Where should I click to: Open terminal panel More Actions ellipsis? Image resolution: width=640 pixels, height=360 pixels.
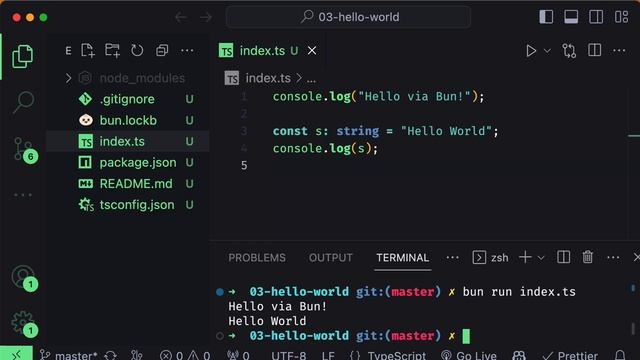[613, 258]
